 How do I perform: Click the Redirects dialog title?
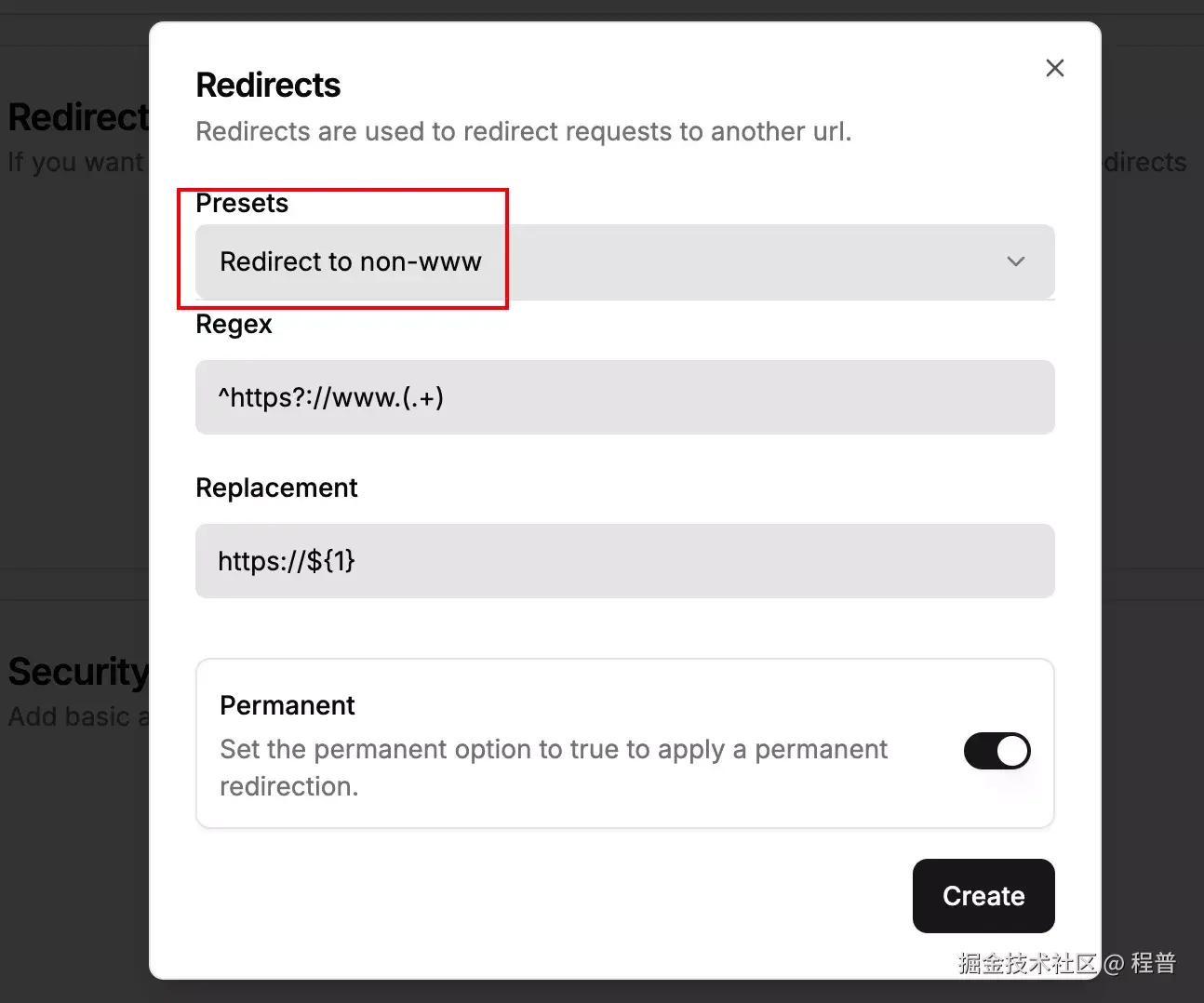pos(268,84)
